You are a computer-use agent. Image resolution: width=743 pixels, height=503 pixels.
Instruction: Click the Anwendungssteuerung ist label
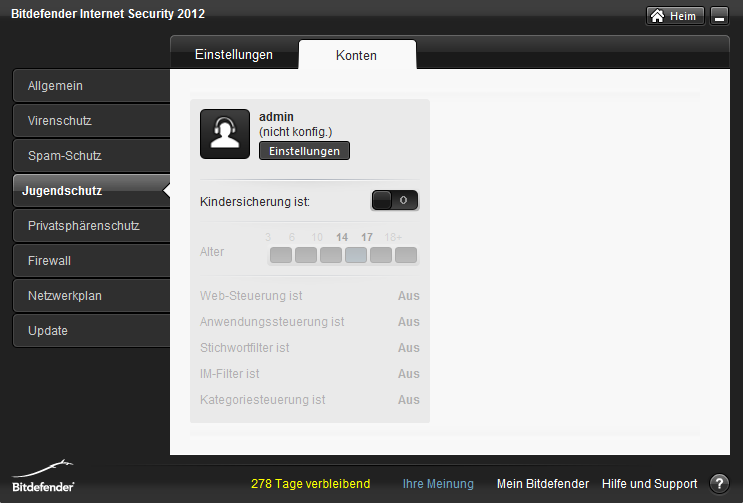[272, 322]
